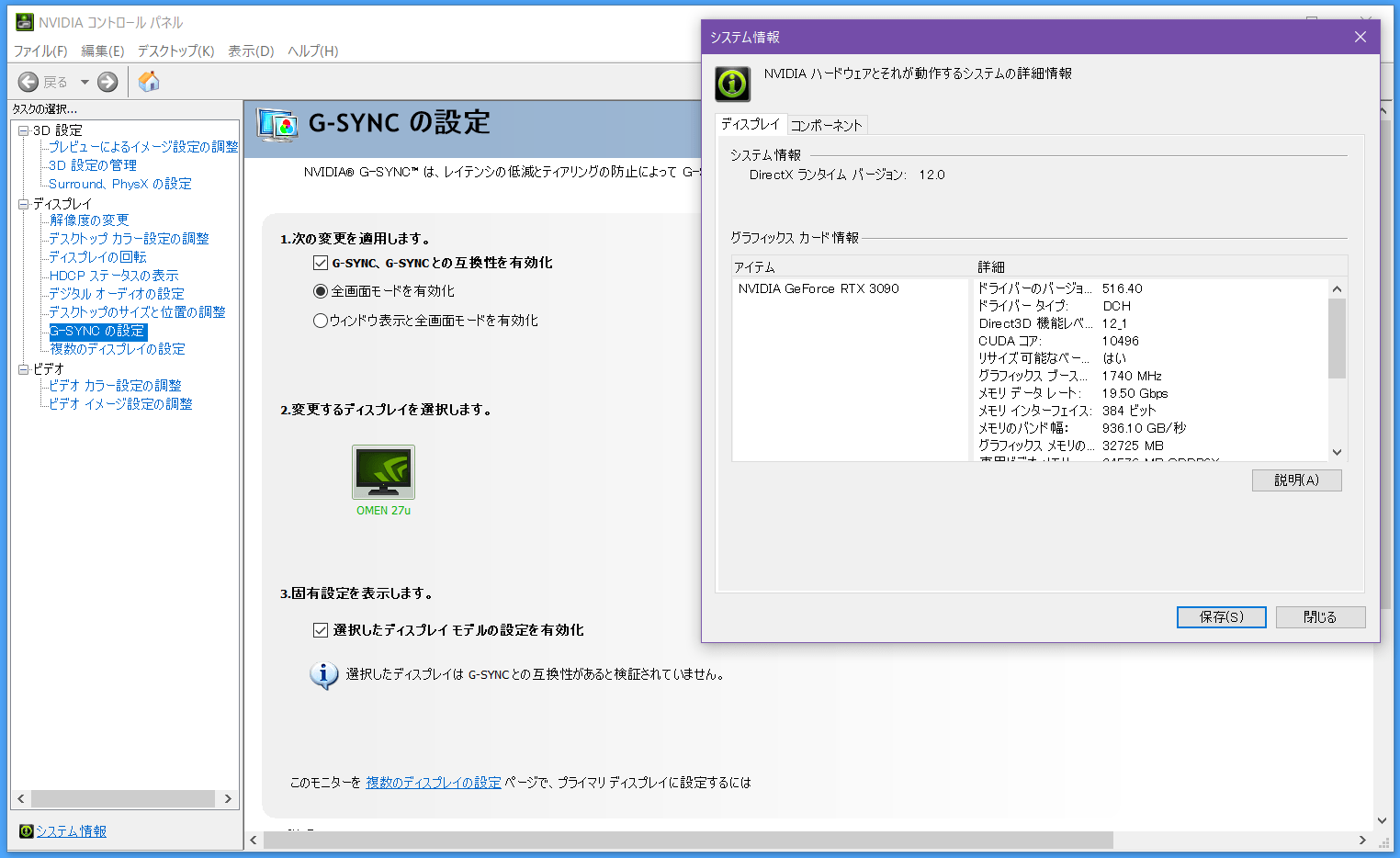Collapse the 3D 設定 tree node

(24, 130)
